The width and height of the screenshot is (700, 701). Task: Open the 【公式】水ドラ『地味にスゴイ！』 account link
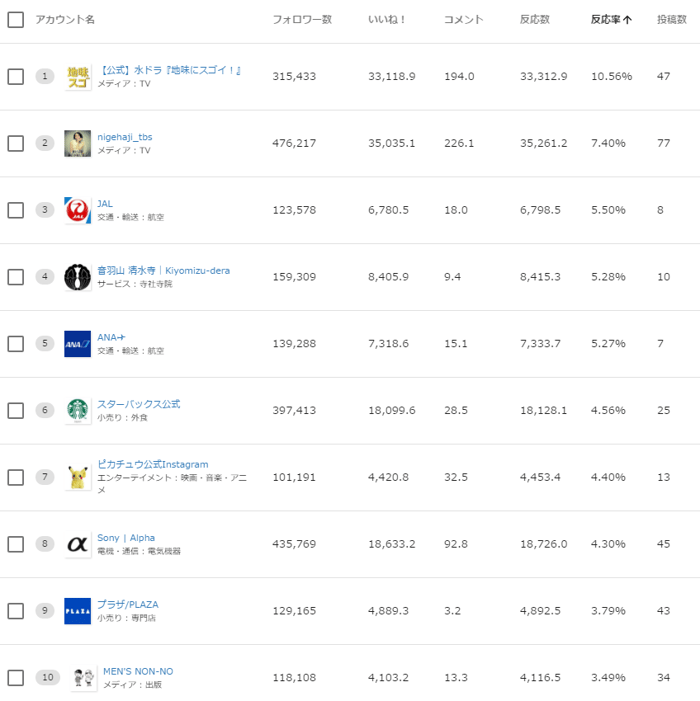point(170,70)
